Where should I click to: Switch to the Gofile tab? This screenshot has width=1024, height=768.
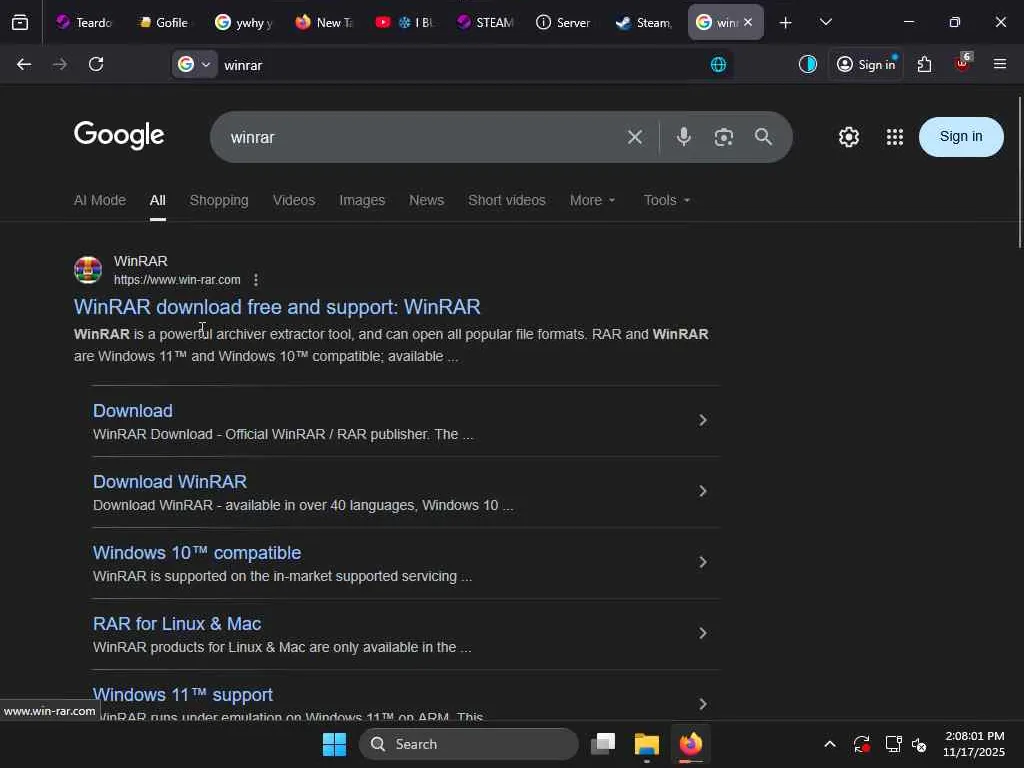pos(164,22)
